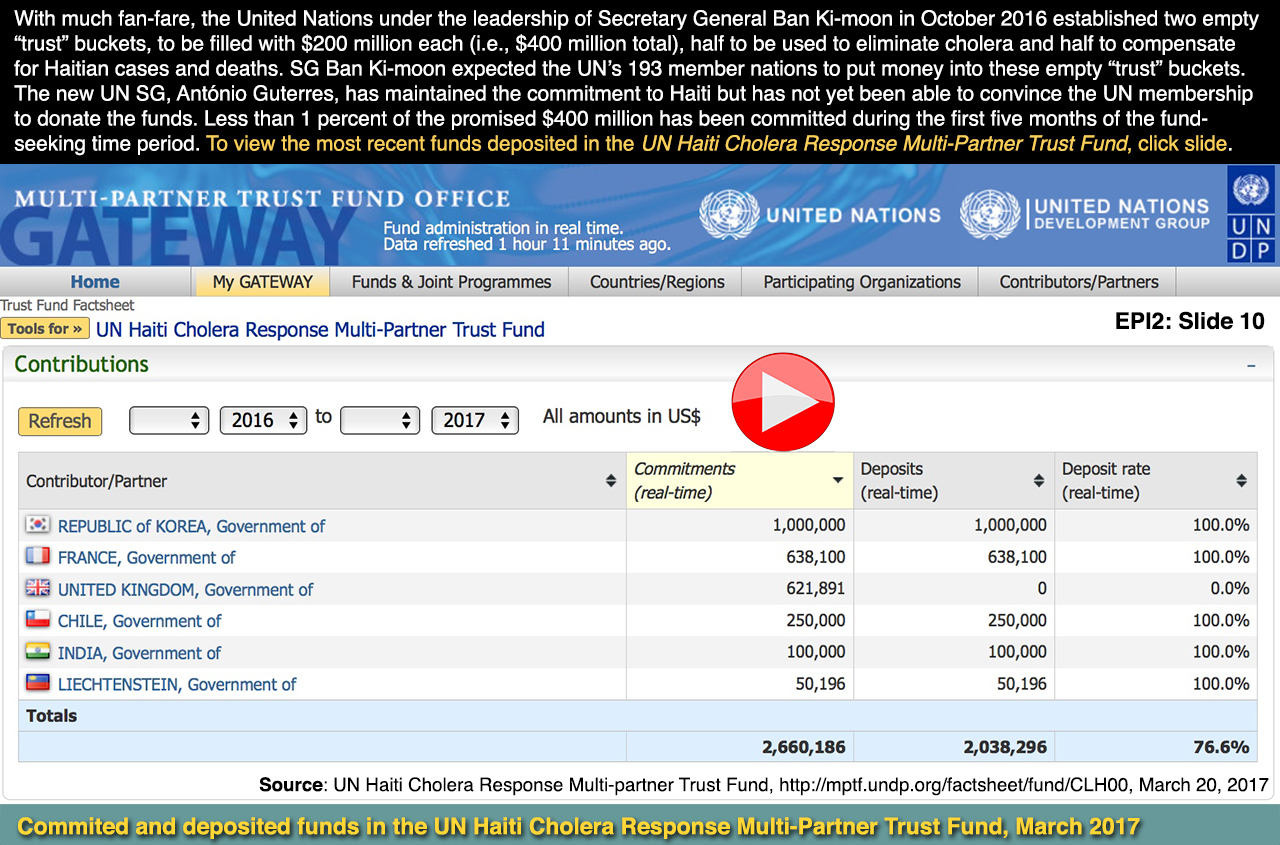This screenshot has height=845, width=1280.
Task: Click the Liechtenstein flag icon
Action: pos(38,684)
